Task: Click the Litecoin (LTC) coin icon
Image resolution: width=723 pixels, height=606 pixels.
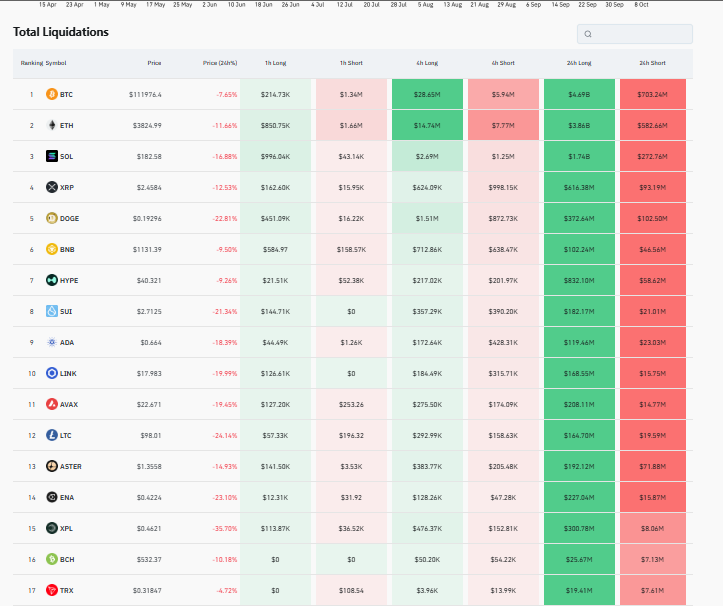Action: coord(52,436)
